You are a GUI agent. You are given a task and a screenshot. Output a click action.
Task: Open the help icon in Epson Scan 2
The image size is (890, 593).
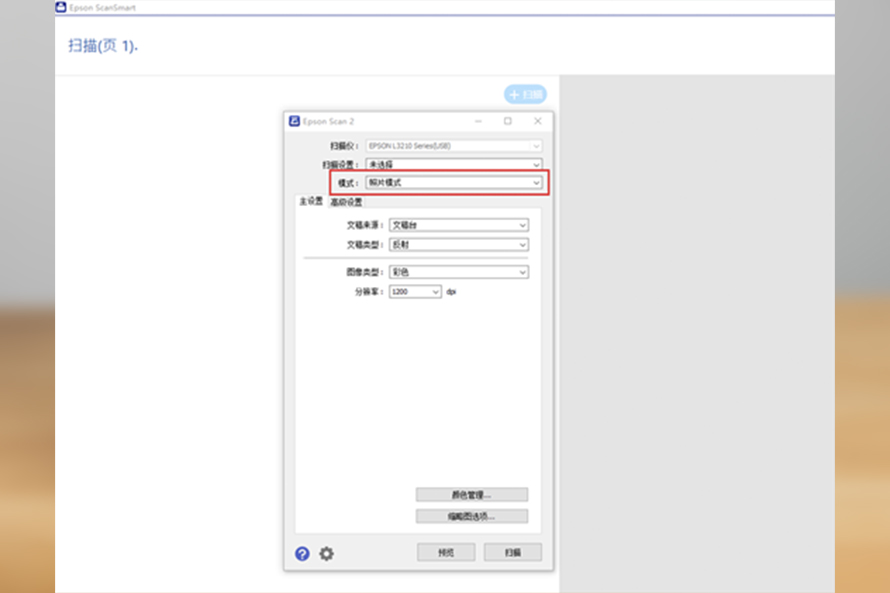302,553
